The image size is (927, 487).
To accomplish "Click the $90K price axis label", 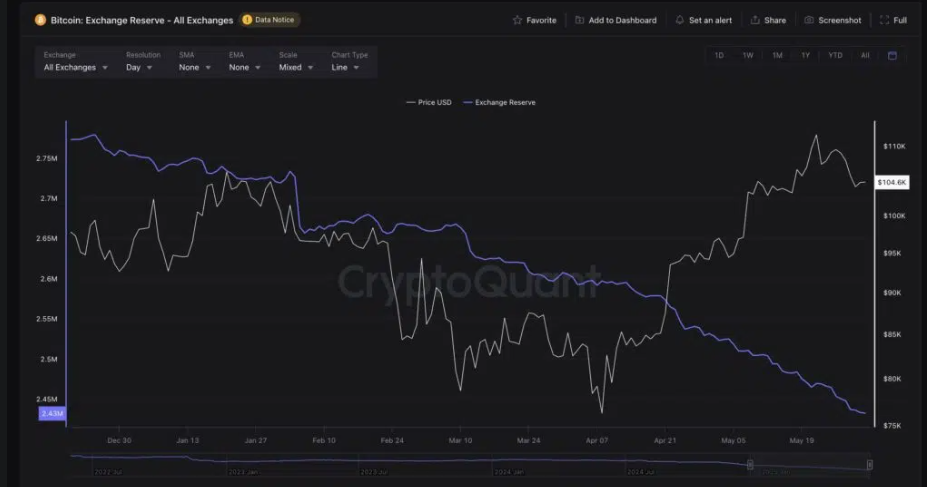I will click(892, 293).
